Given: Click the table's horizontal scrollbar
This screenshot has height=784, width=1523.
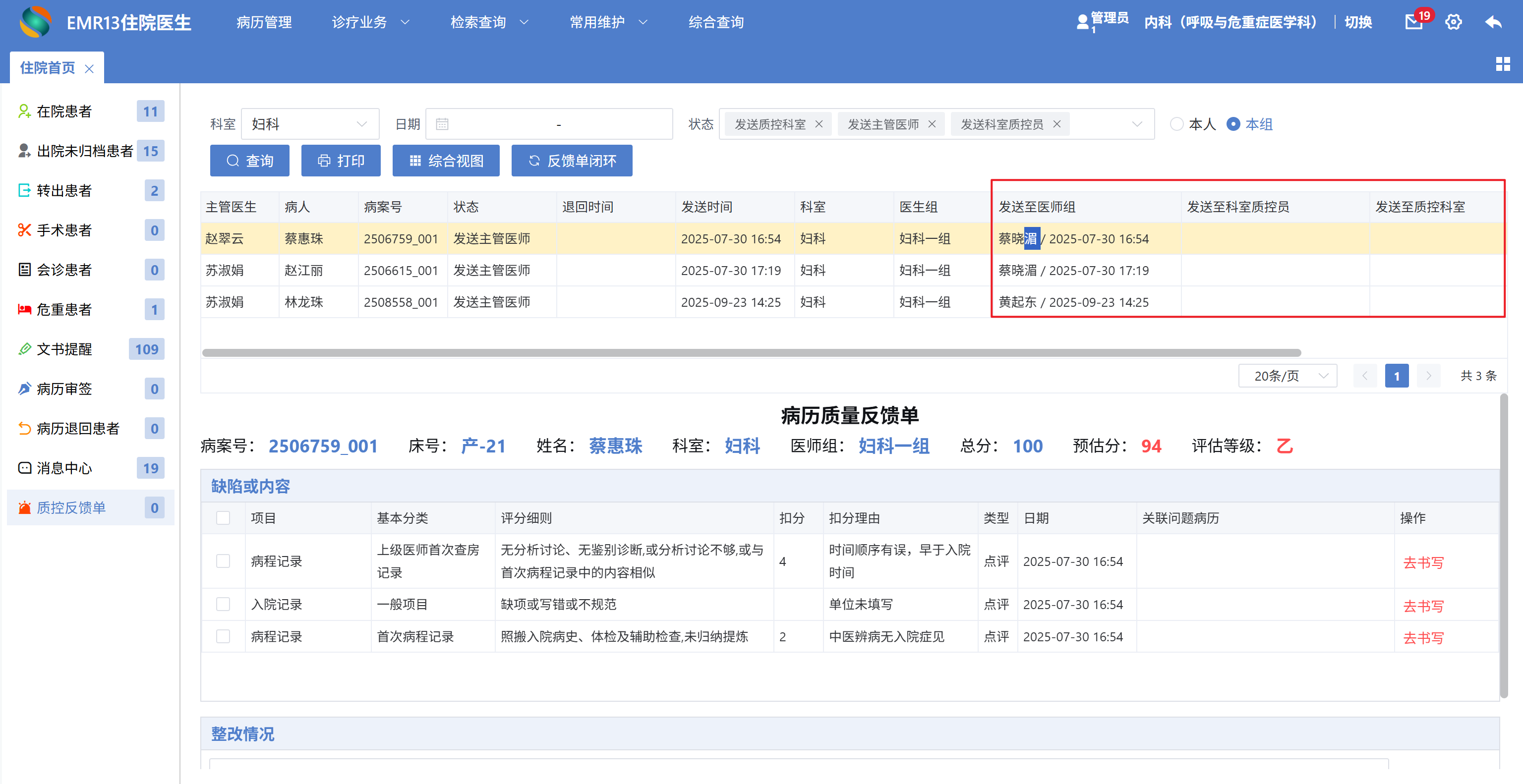Looking at the screenshot, I should (751, 353).
